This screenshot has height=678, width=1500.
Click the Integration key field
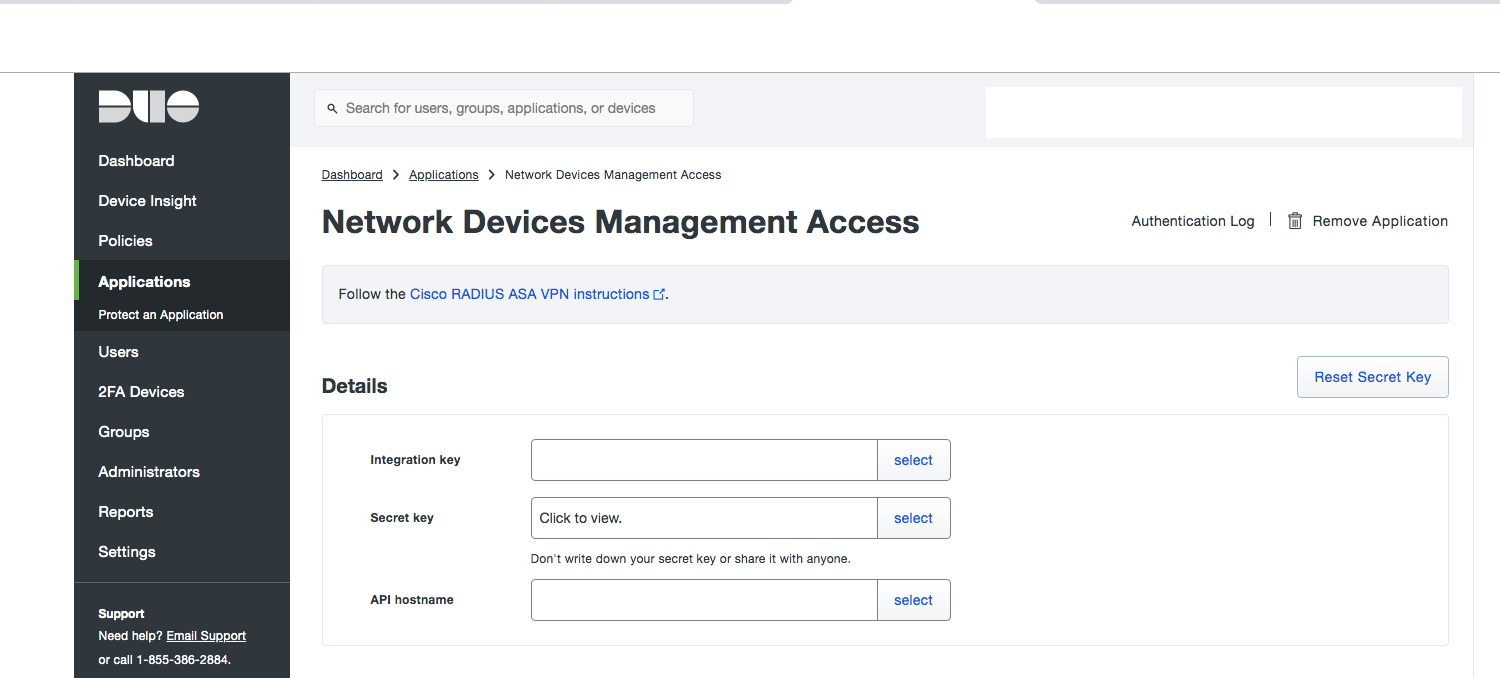[704, 460]
